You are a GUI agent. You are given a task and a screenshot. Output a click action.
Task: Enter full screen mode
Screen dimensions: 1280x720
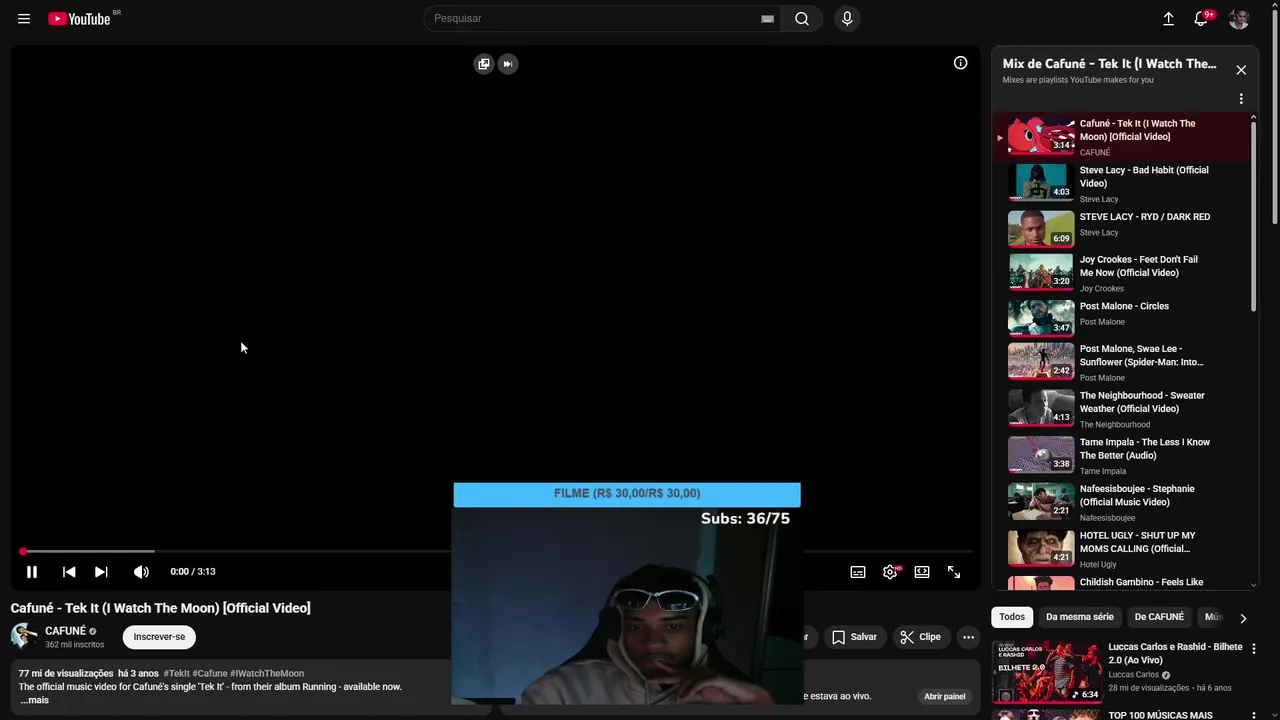point(954,572)
